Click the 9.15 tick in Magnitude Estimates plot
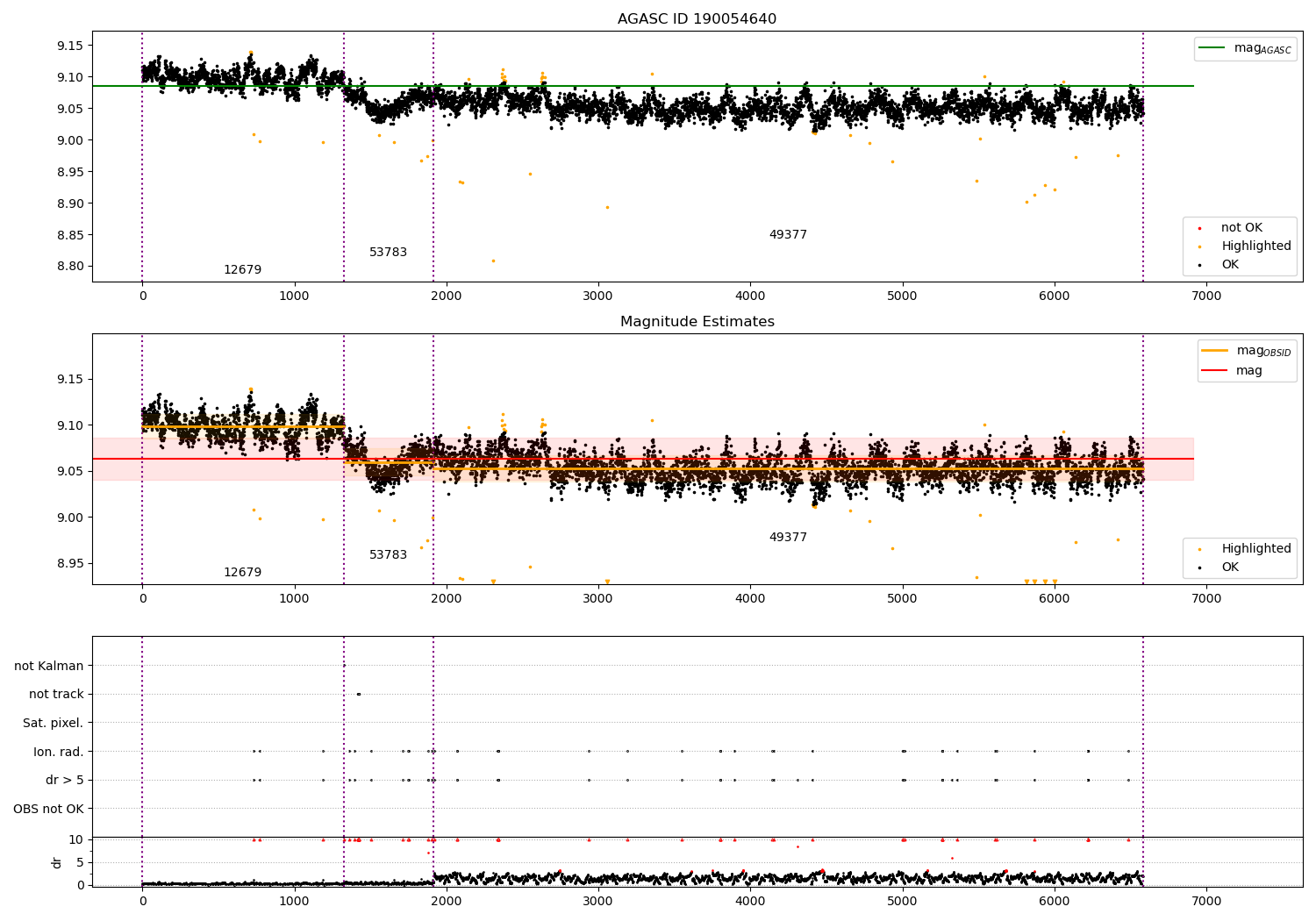 point(68,380)
